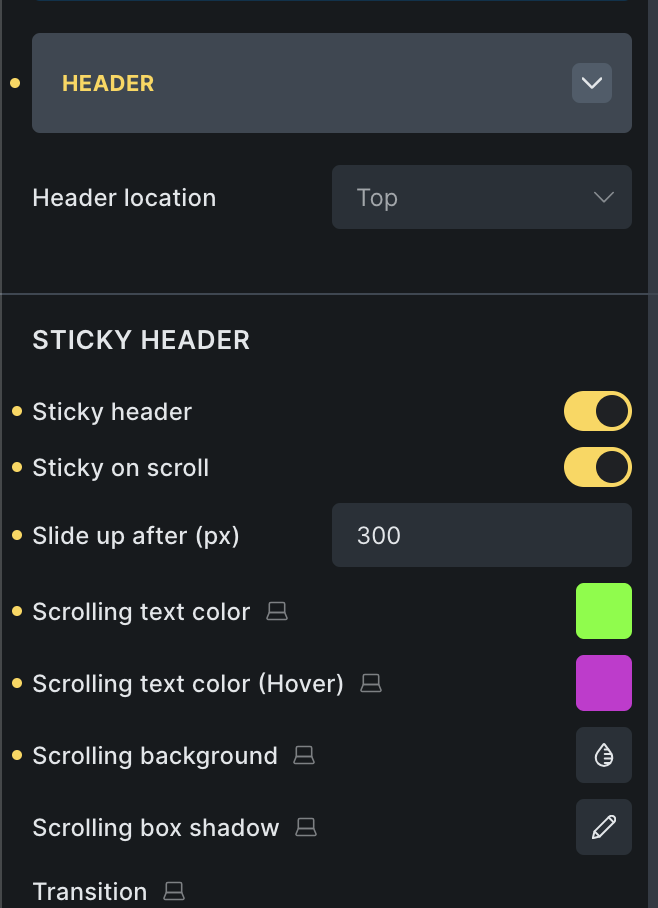Disable Sticky on scroll switch
The image size is (658, 908).
pyautogui.click(x=598, y=467)
